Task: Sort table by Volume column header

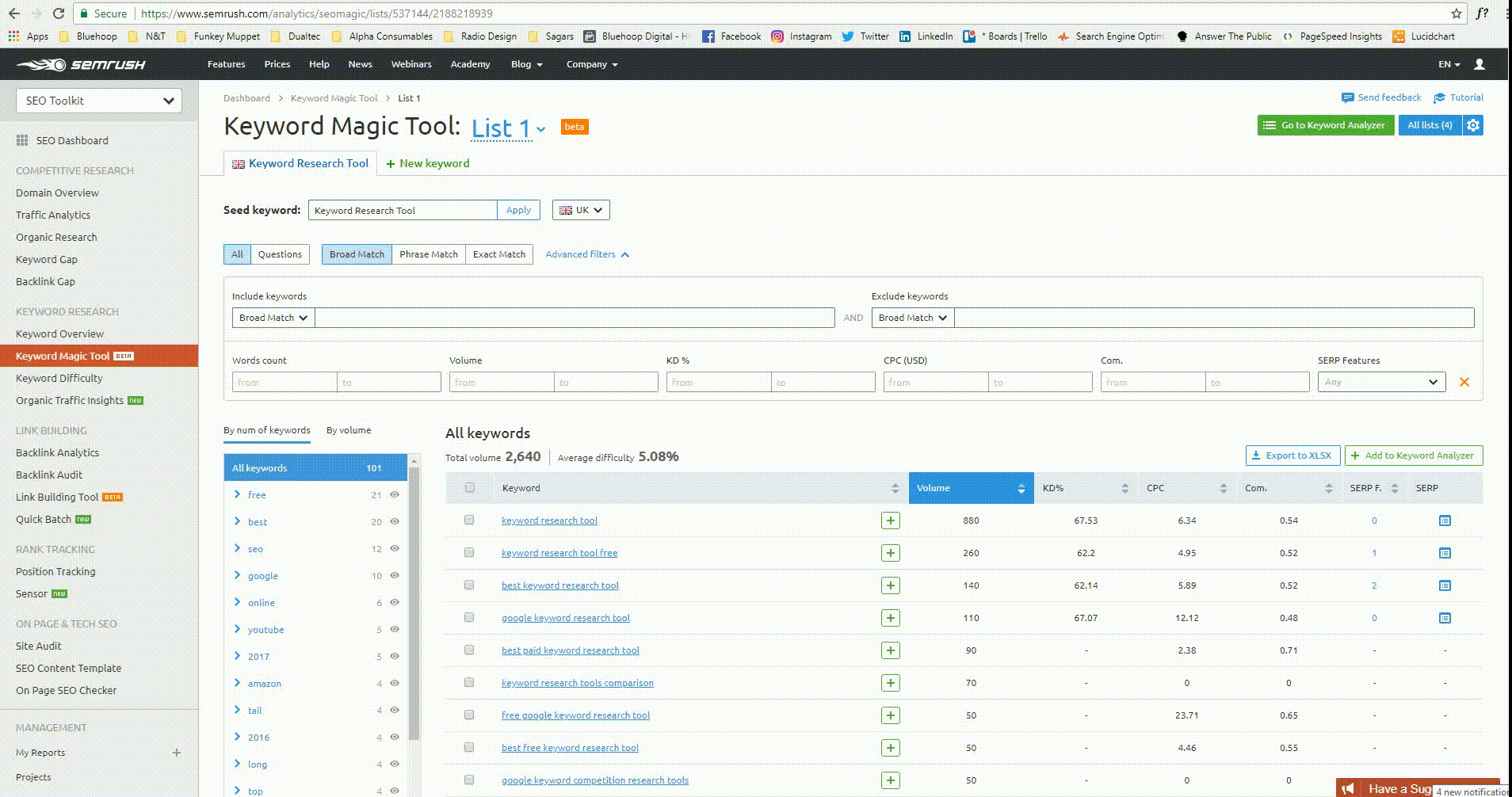Action: (971, 488)
